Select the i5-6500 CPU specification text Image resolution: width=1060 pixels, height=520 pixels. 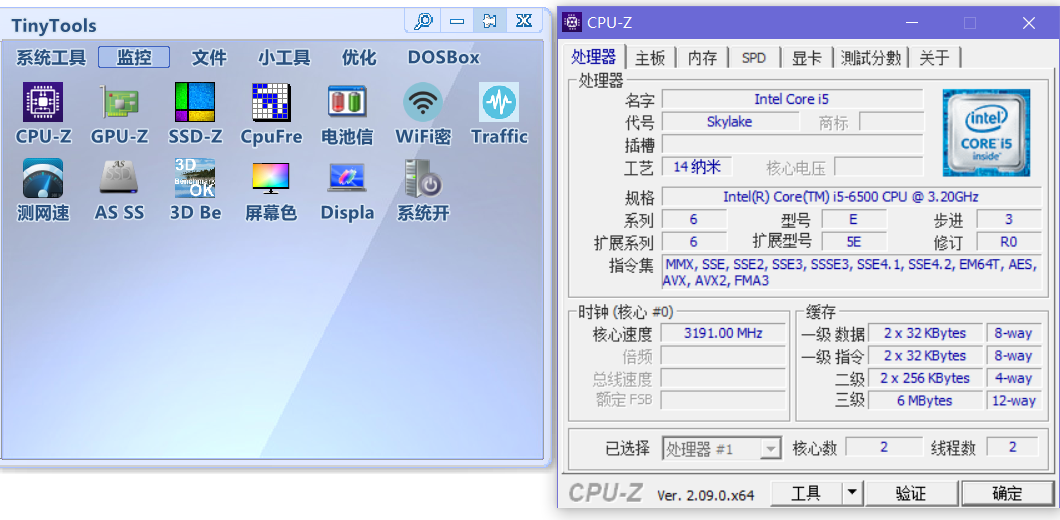pyautogui.click(x=851, y=197)
